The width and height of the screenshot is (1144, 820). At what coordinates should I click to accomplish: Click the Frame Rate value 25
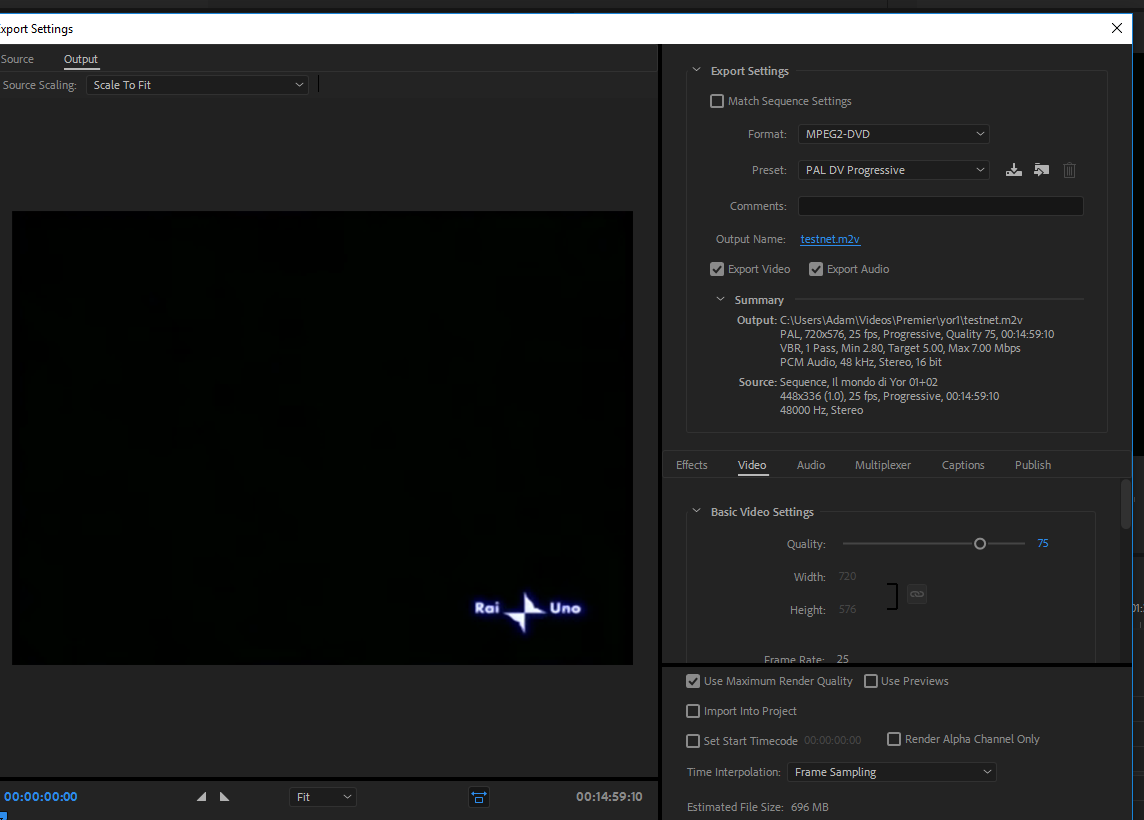[843, 659]
